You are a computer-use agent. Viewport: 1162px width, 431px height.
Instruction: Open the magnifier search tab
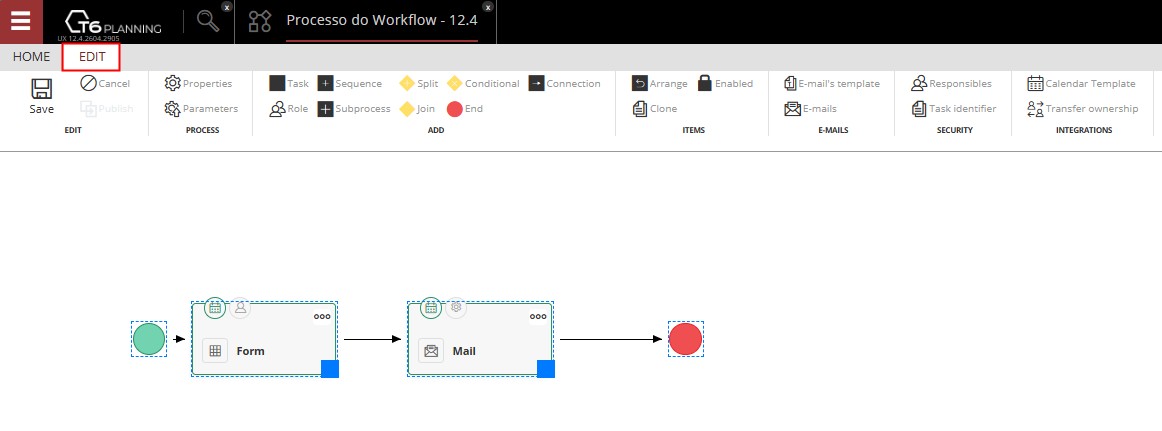point(208,21)
